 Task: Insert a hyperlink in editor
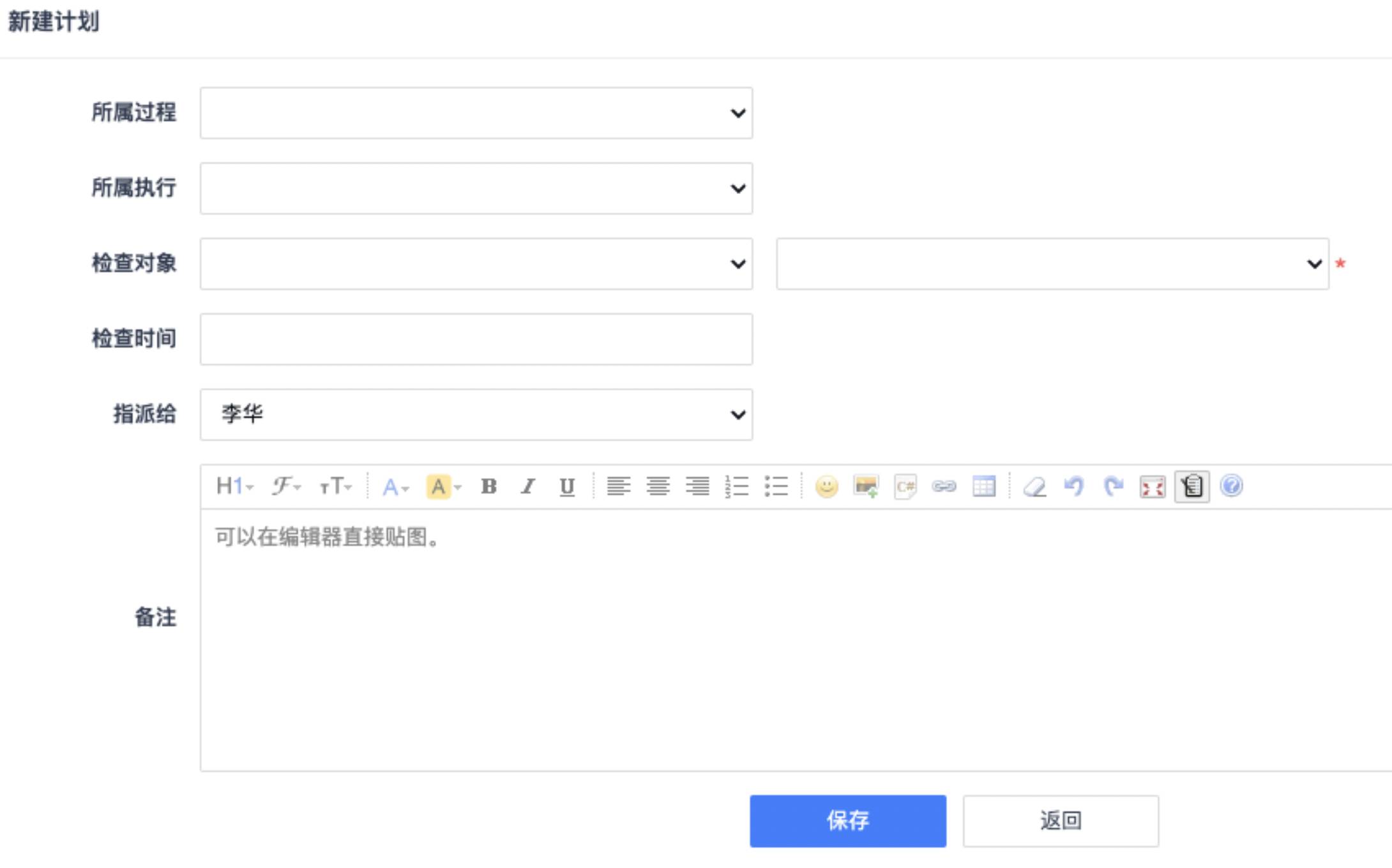pos(944,487)
